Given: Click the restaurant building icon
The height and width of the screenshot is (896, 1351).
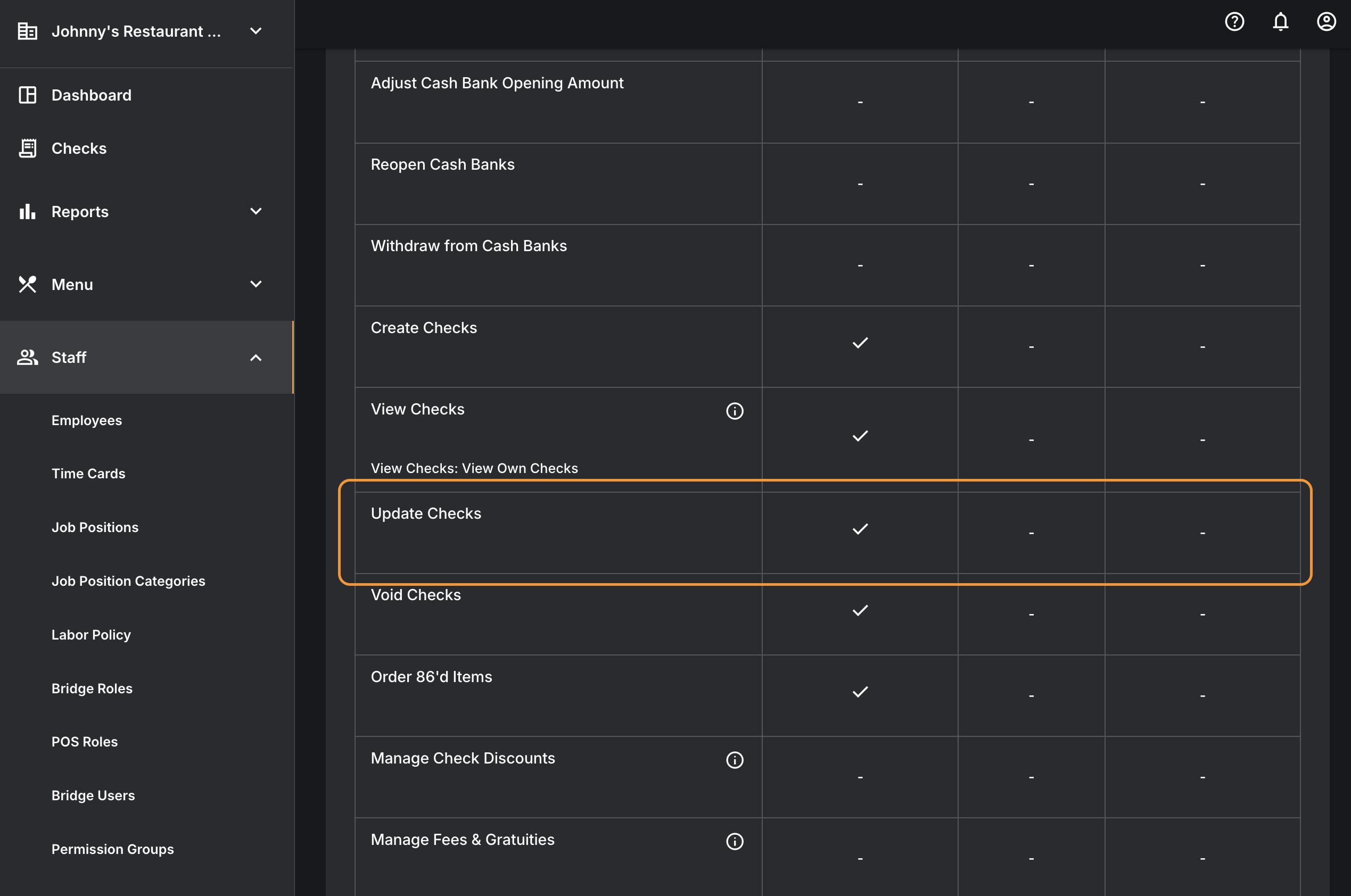Looking at the screenshot, I should [x=28, y=31].
